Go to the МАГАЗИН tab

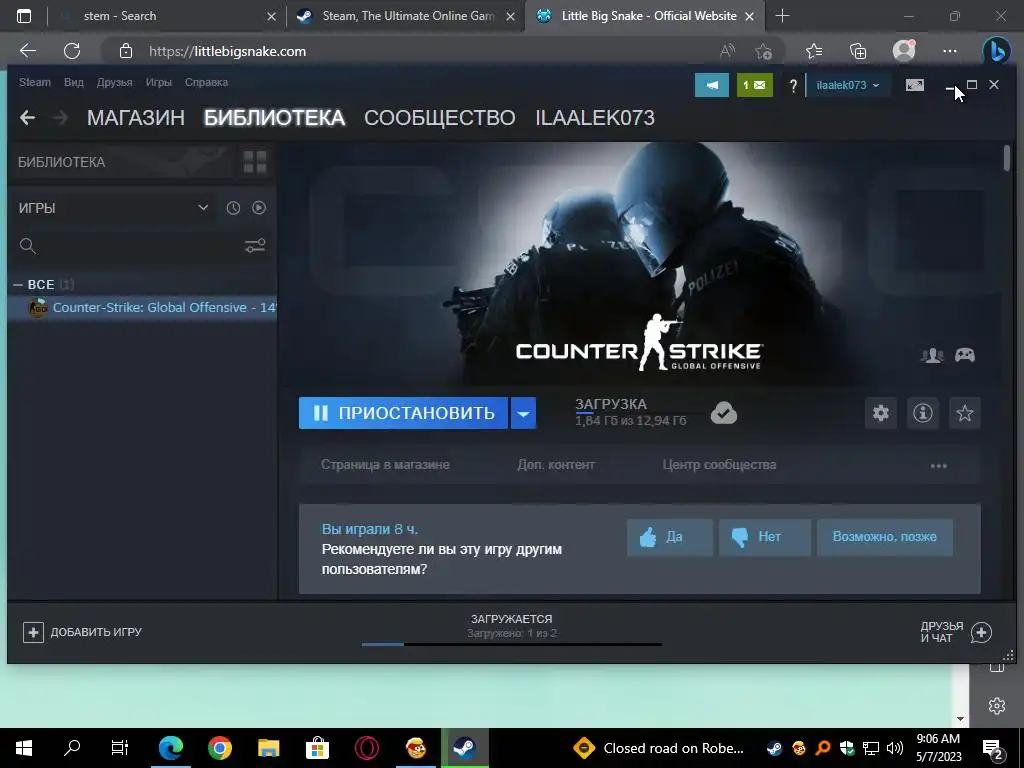tap(136, 118)
